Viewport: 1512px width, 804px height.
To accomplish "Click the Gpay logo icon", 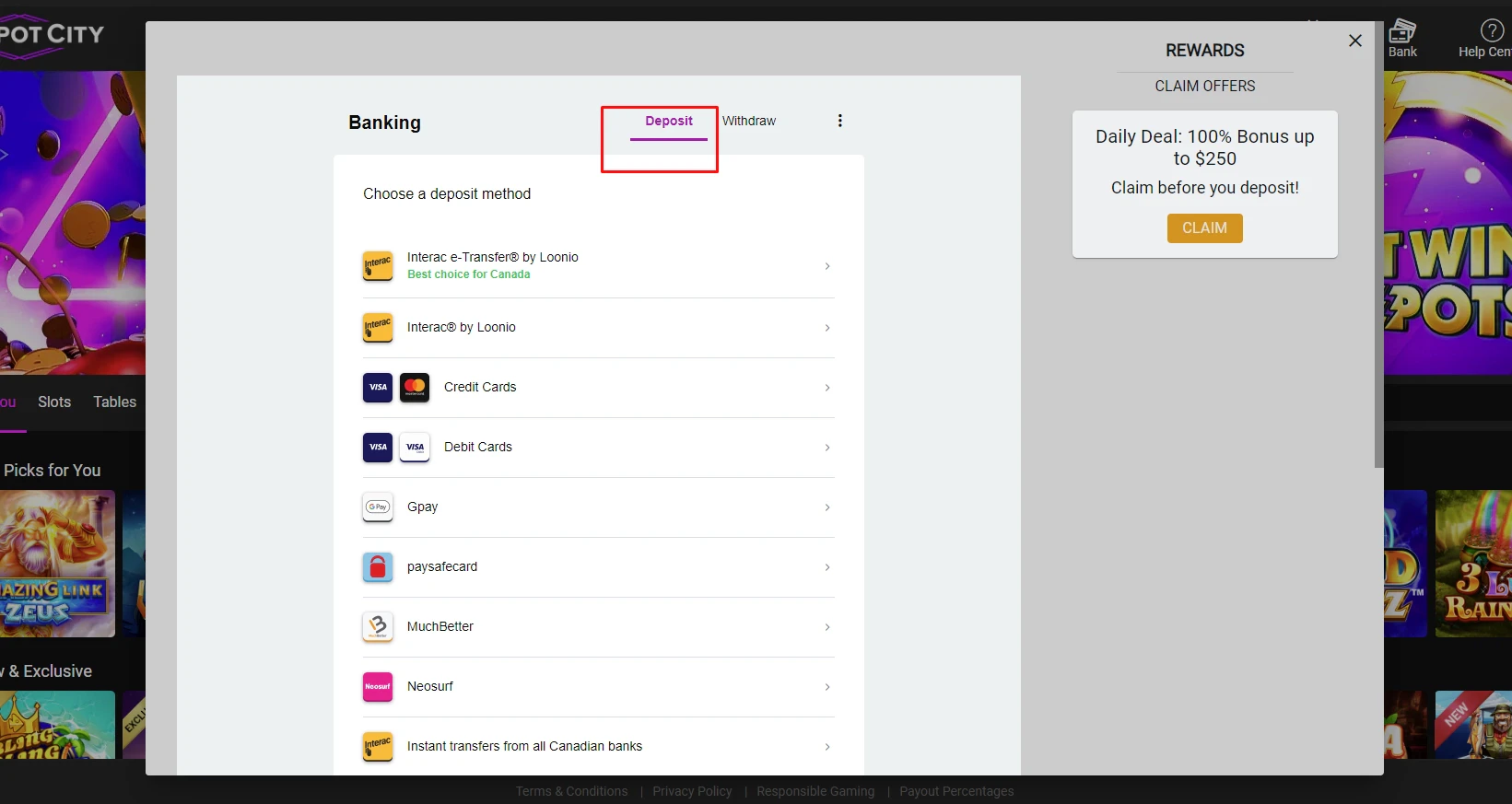I will pos(378,507).
